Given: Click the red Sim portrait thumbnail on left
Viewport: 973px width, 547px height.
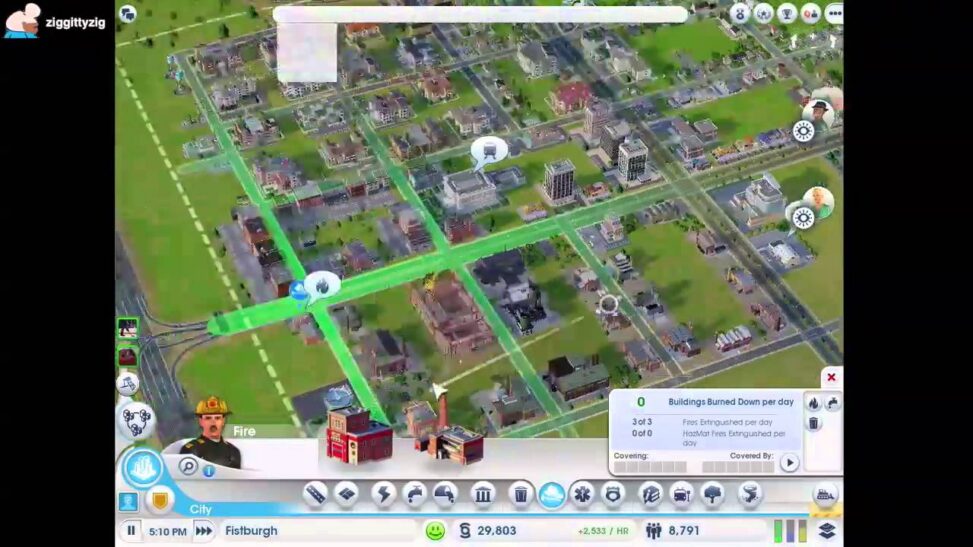Looking at the screenshot, I should 127,356.
